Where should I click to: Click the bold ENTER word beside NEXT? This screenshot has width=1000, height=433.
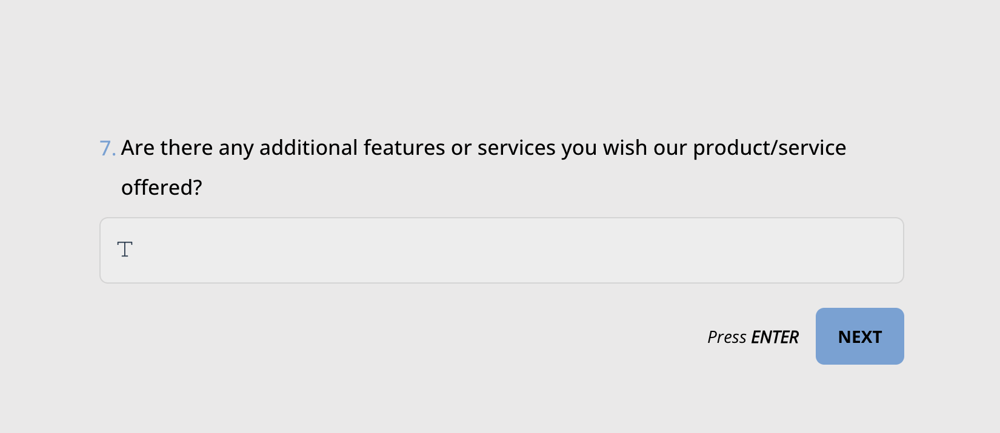(x=775, y=337)
